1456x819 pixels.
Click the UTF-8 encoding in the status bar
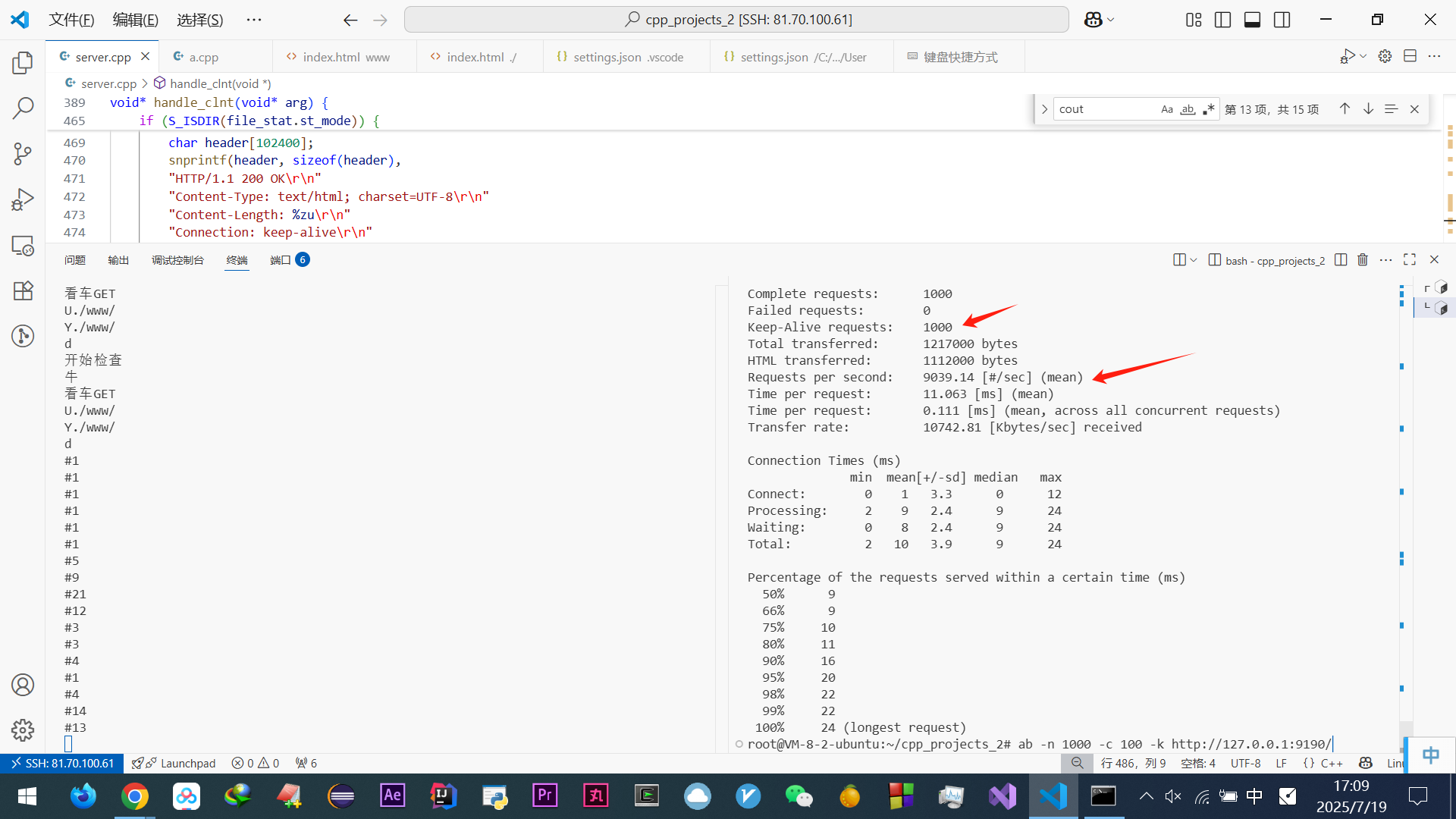pyautogui.click(x=1245, y=763)
